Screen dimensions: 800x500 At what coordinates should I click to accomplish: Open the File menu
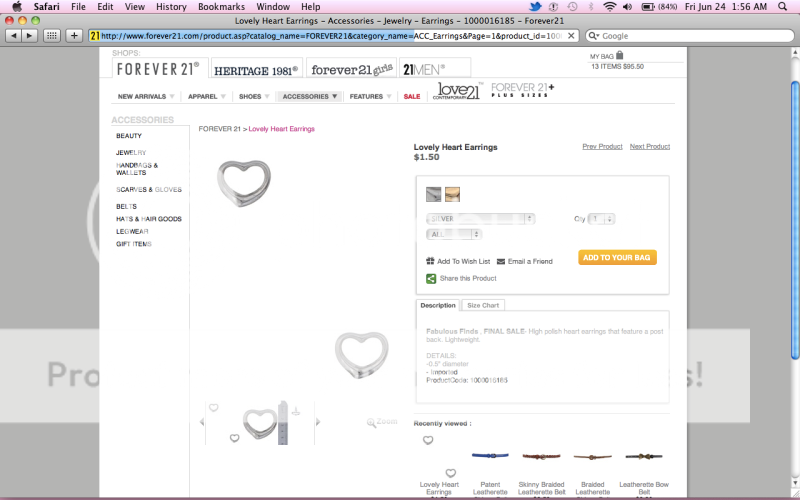78,7
